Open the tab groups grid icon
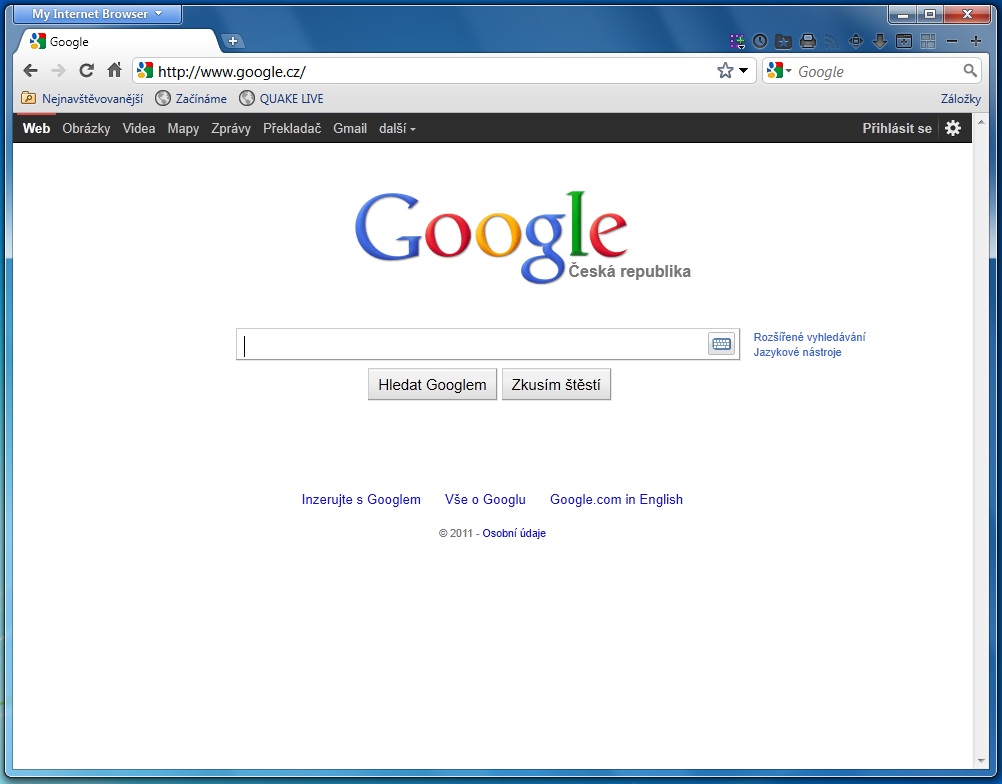 click(928, 42)
